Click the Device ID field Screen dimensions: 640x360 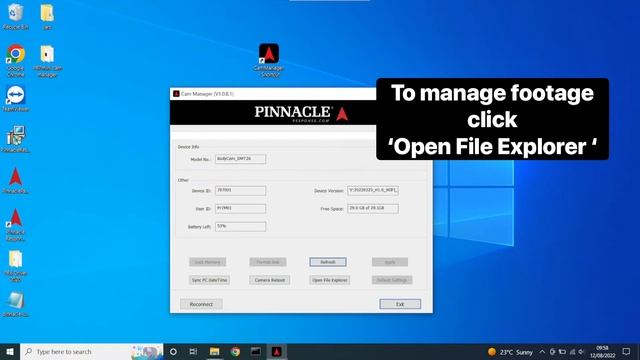(x=240, y=191)
